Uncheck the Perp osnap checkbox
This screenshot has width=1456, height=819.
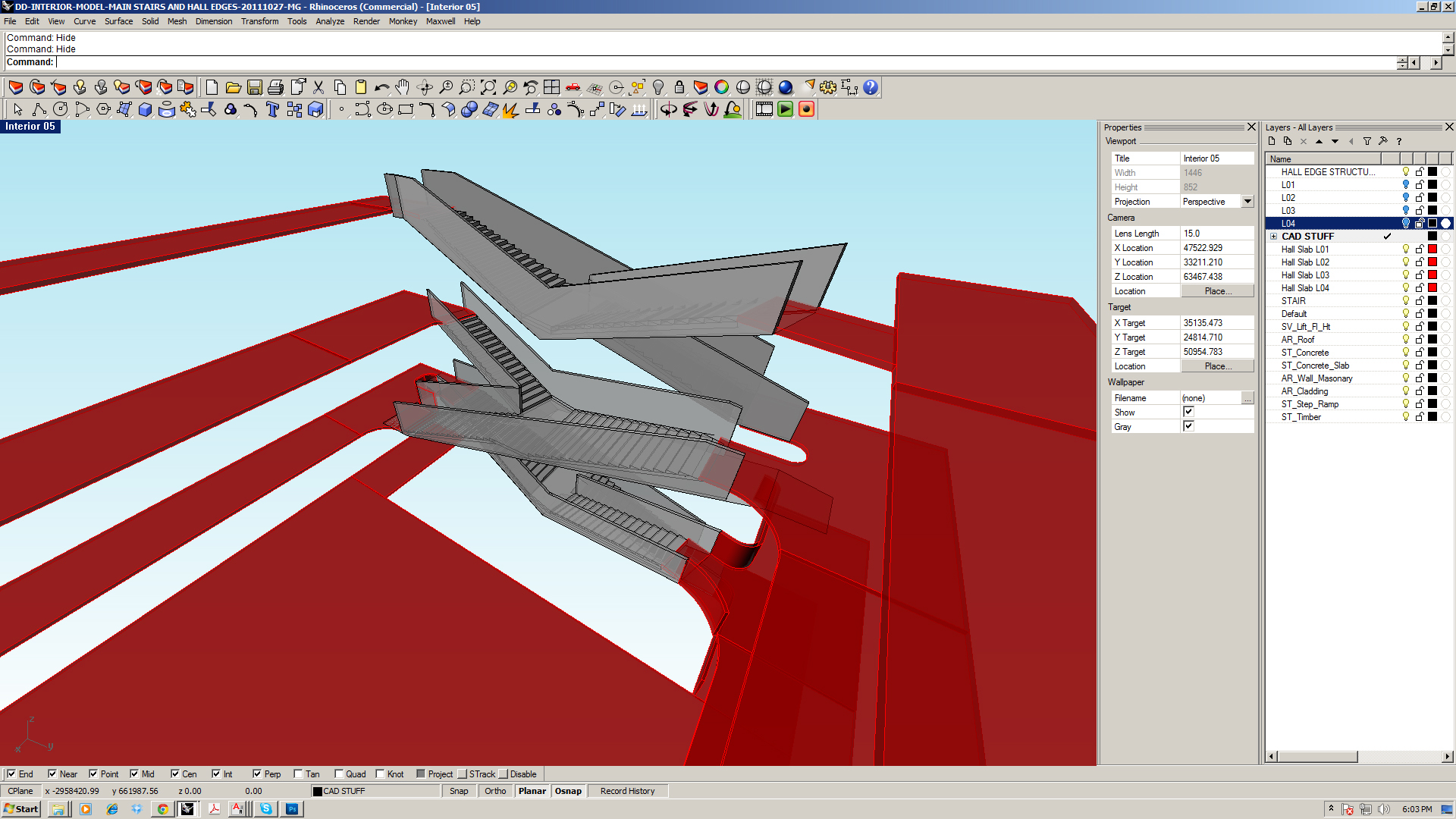coord(258,773)
